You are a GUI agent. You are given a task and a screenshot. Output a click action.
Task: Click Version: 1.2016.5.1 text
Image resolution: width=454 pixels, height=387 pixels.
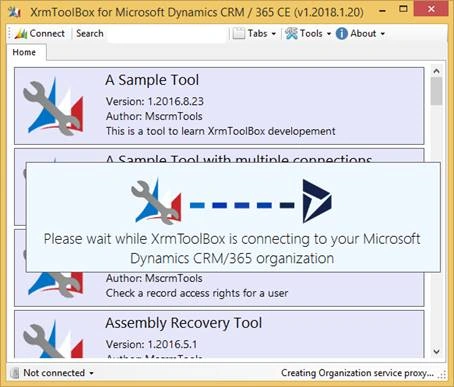coord(151,344)
